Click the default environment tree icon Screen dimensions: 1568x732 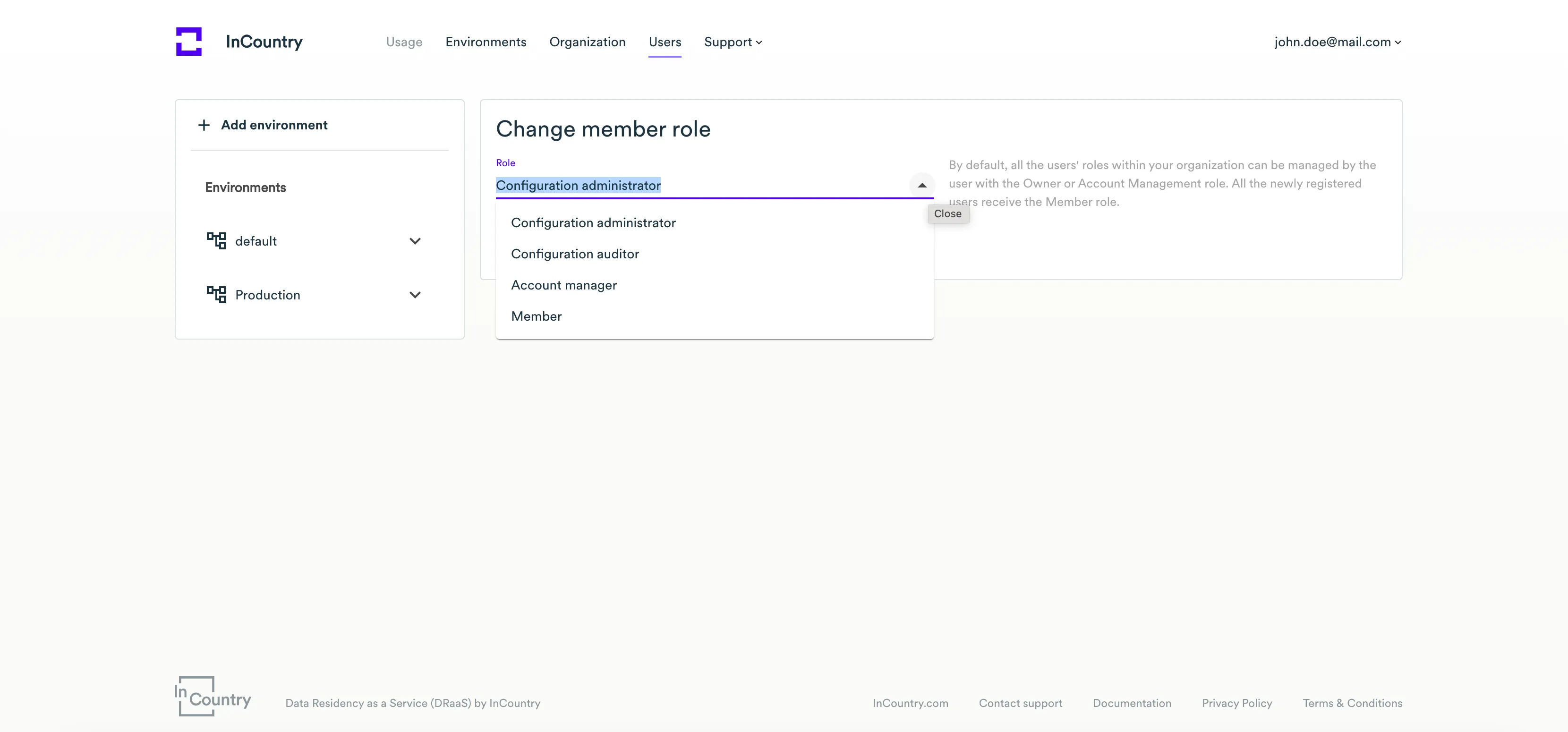[216, 241]
